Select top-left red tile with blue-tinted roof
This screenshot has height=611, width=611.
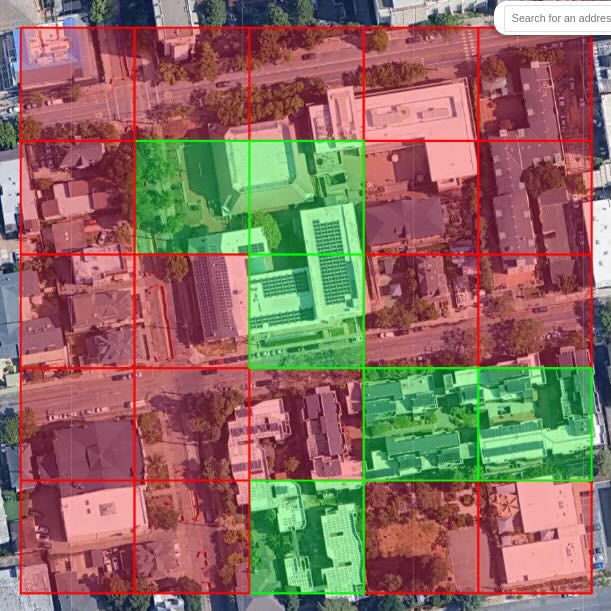pyautogui.click(x=78, y=84)
